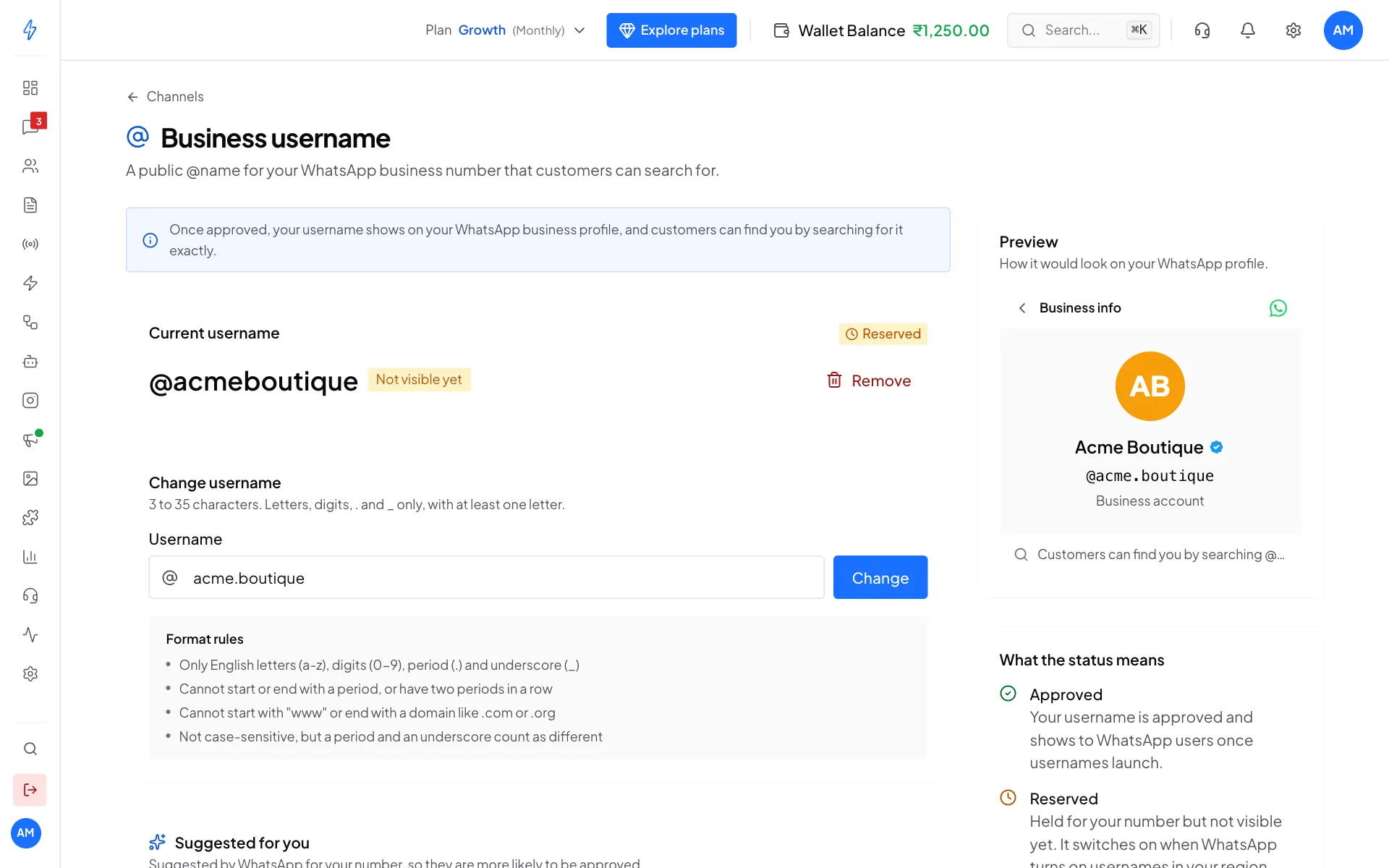This screenshot has width=1389, height=868.
Task: Click the blue Change button
Action: (x=880, y=577)
